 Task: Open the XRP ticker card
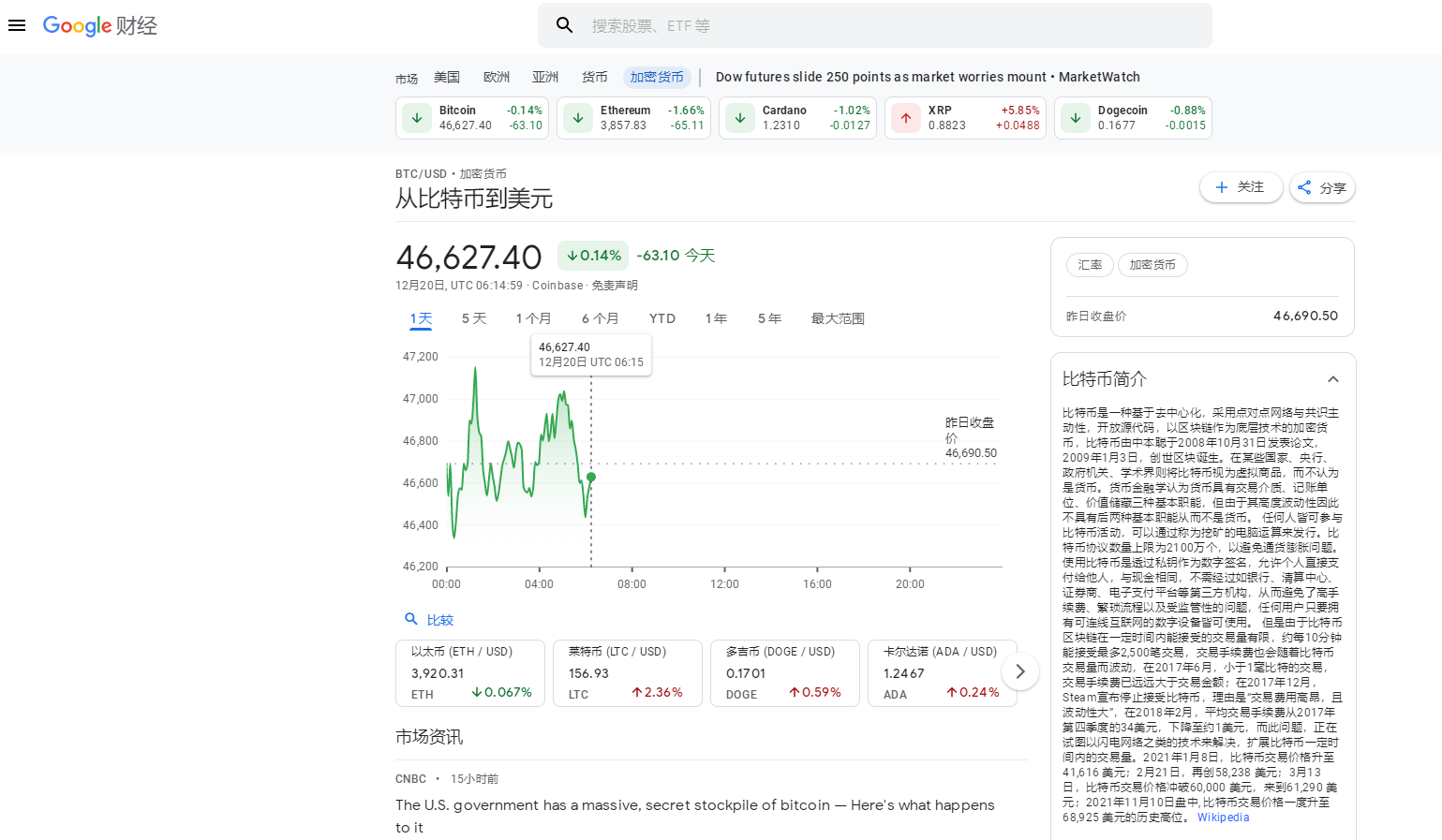[x=965, y=118]
